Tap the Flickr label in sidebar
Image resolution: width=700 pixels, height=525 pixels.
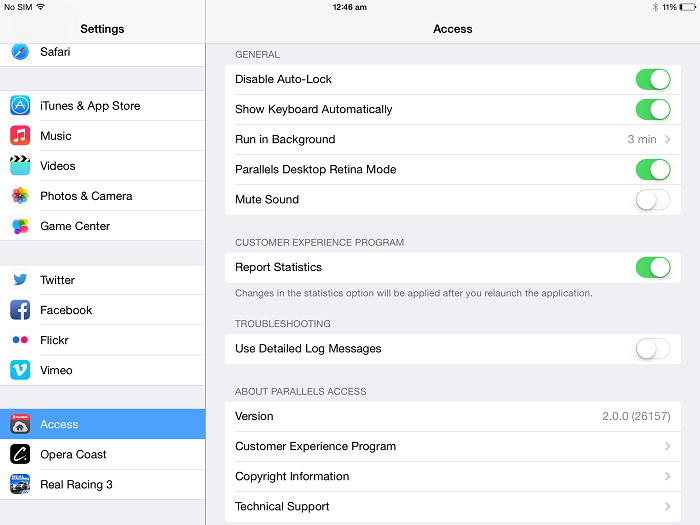(54, 340)
